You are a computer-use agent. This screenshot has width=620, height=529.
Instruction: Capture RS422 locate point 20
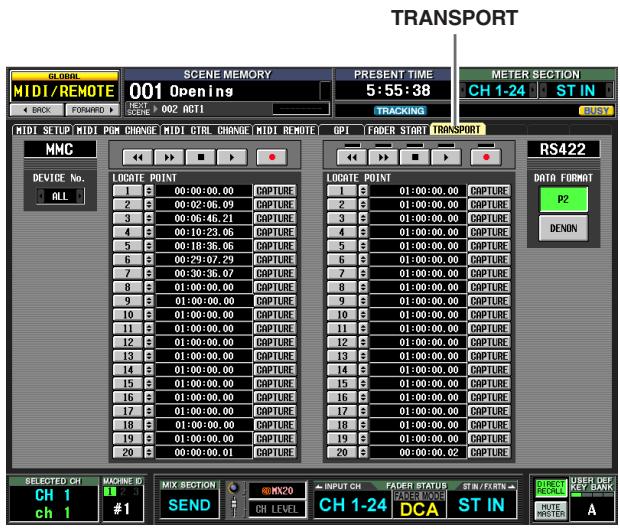(x=489, y=452)
